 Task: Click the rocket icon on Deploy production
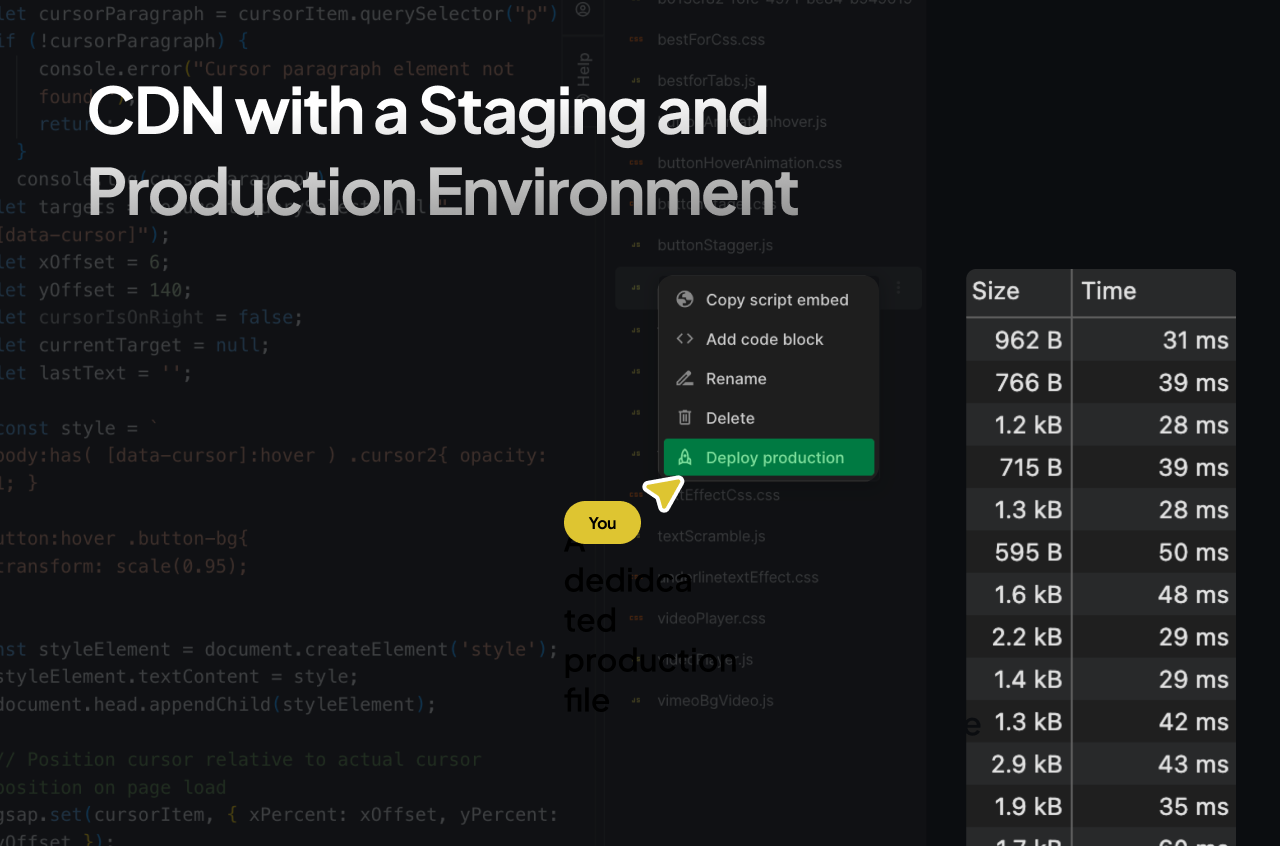click(x=685, y=458)
